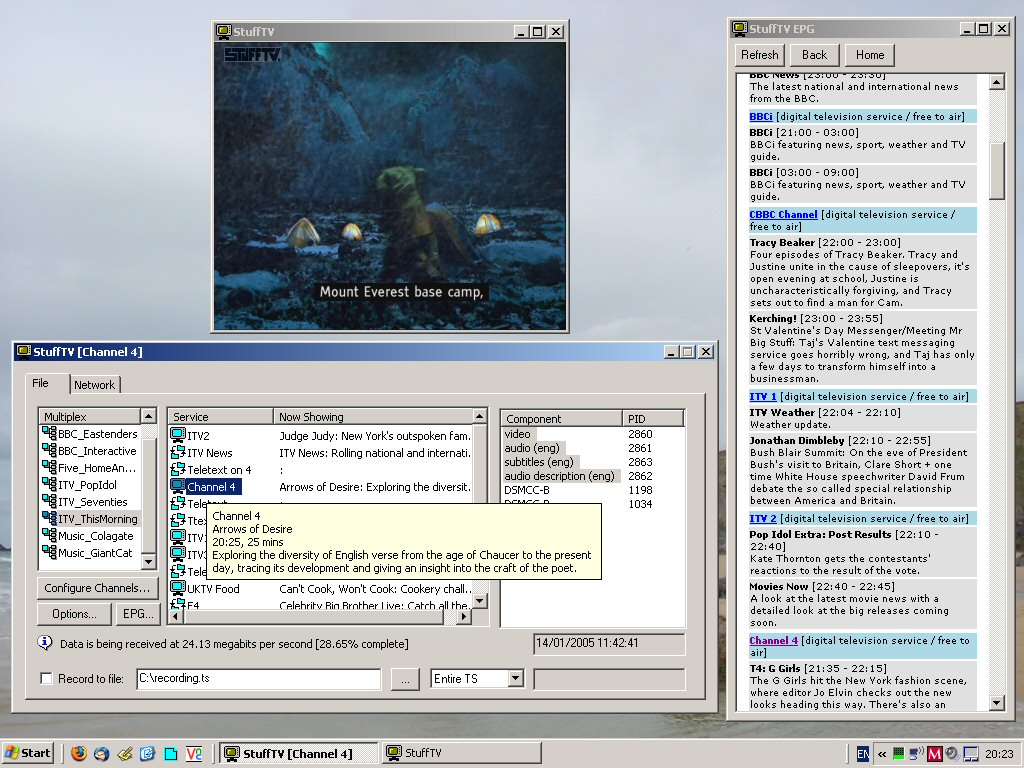Click the Music_GiantCat multiplex icon
Viewport: 1024px width, 768px height.
coord(49,552)
